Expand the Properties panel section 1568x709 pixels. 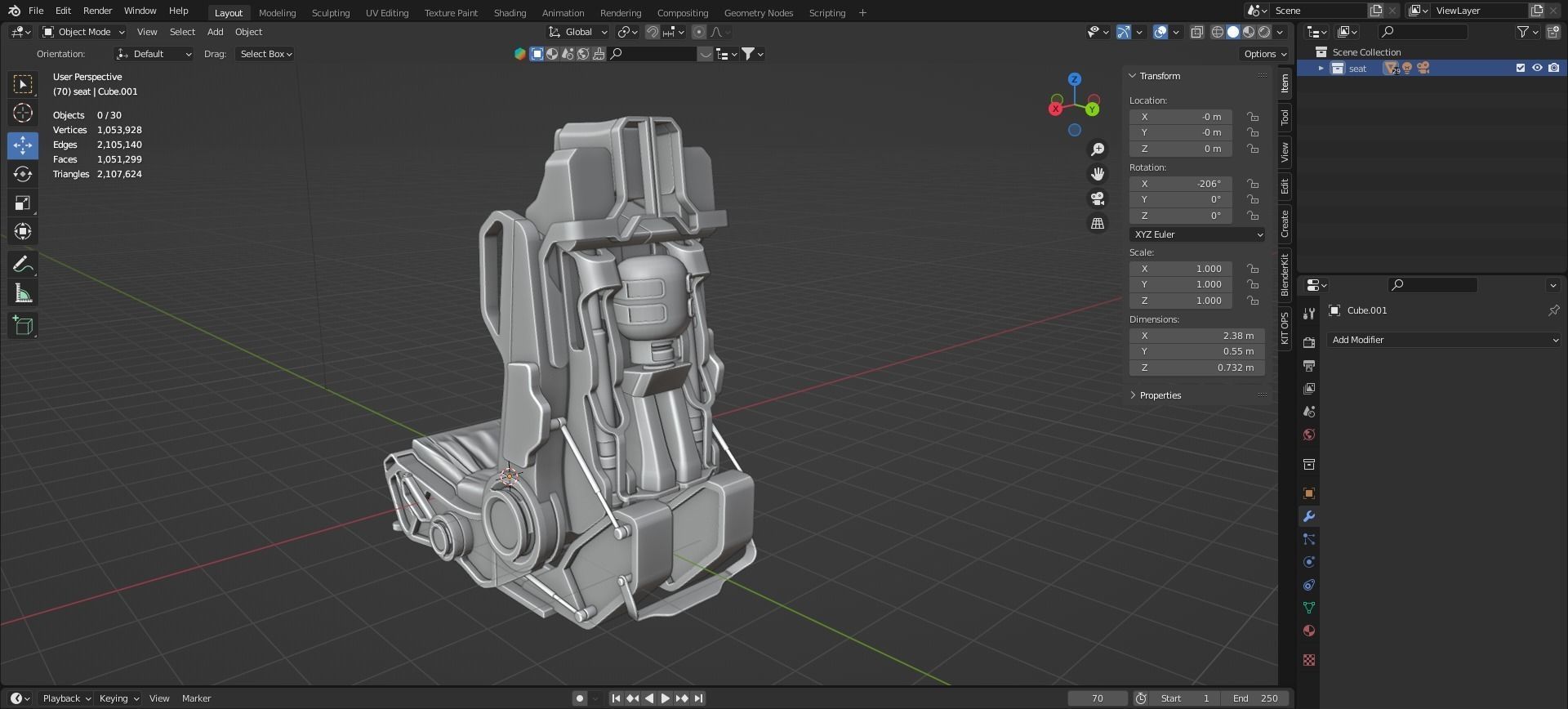click(x=1160, y=395)
